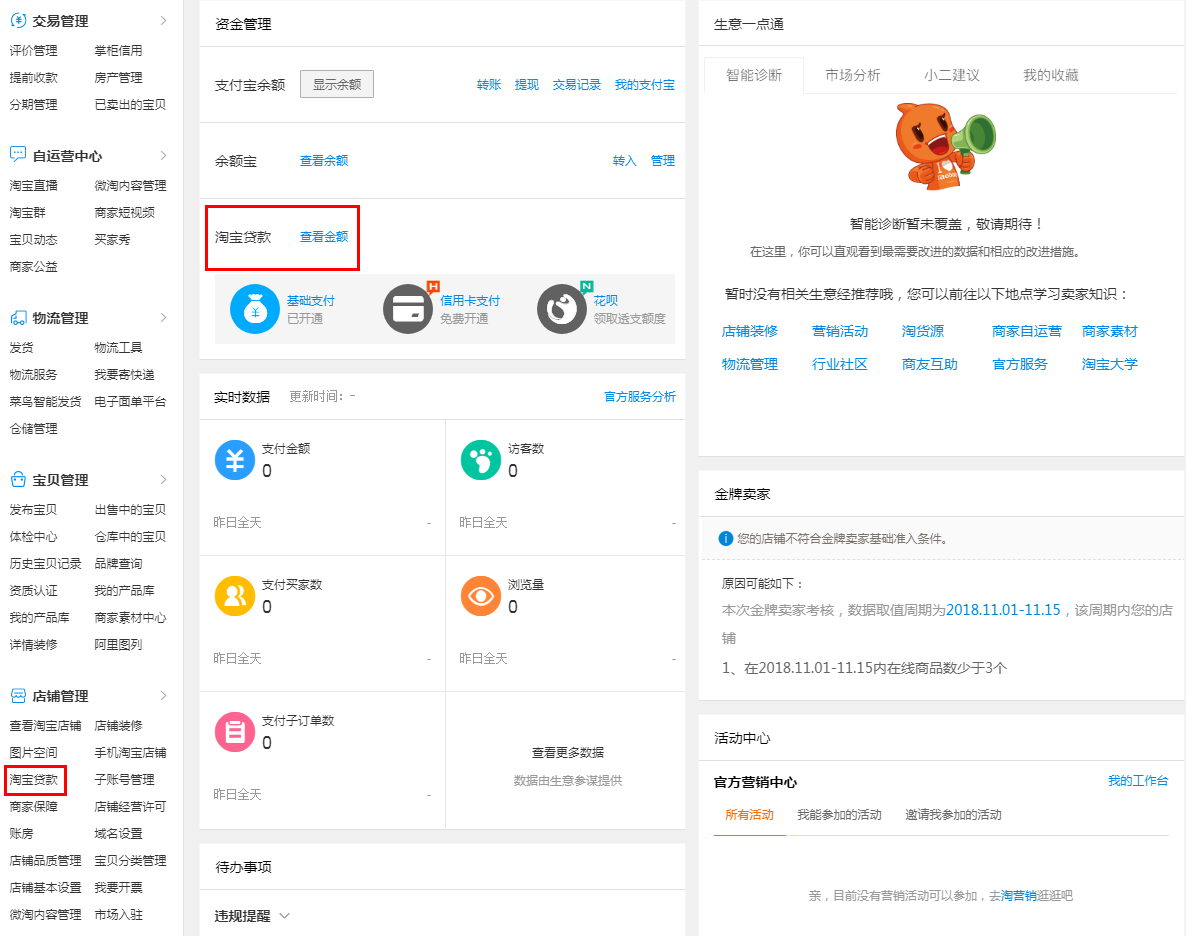Open 淘宝直播 in the sidebar
The height and width of the screenshot is (936, 1186).
tap(33, 185)
